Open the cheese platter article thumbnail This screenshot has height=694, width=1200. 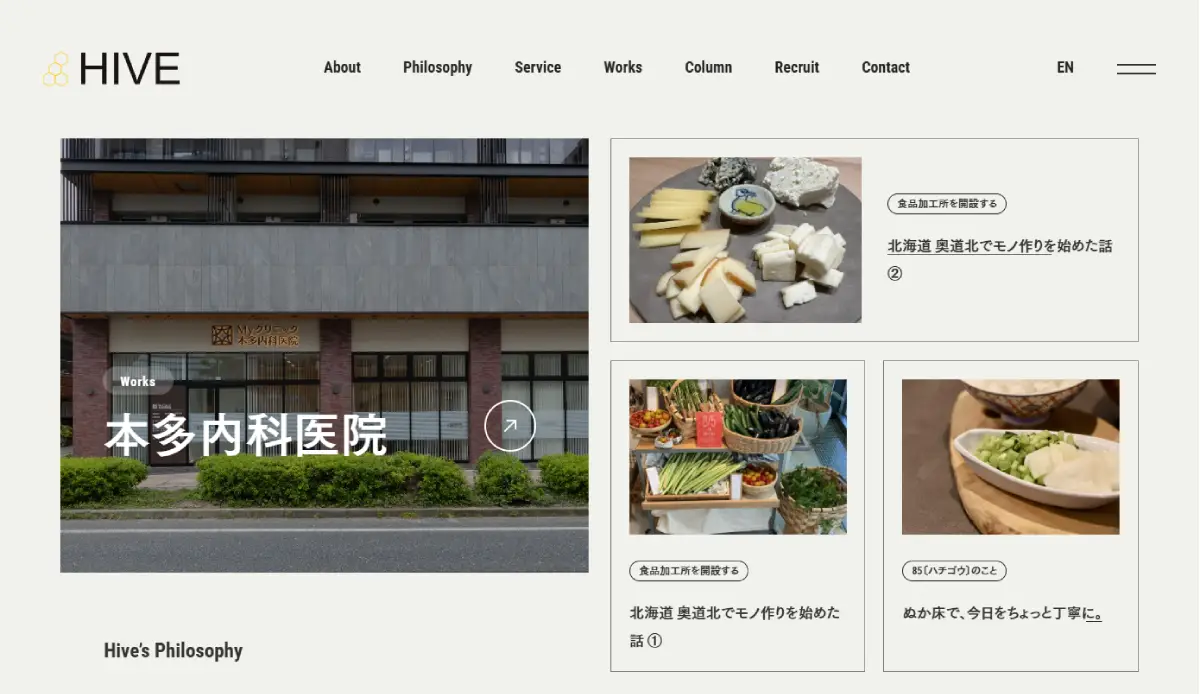pyautogui.click(x=745, y=240)
